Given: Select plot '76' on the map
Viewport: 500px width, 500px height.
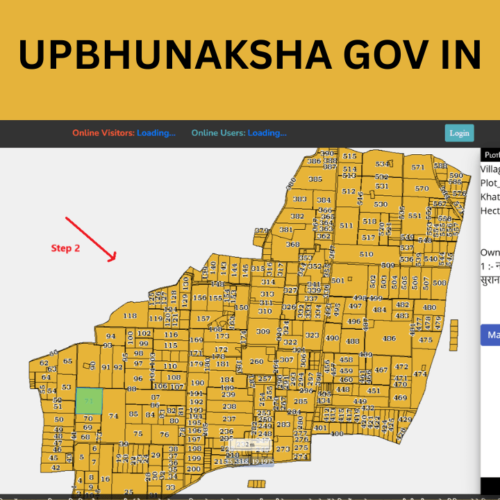Looking at the screenshot, I should 164,434.
